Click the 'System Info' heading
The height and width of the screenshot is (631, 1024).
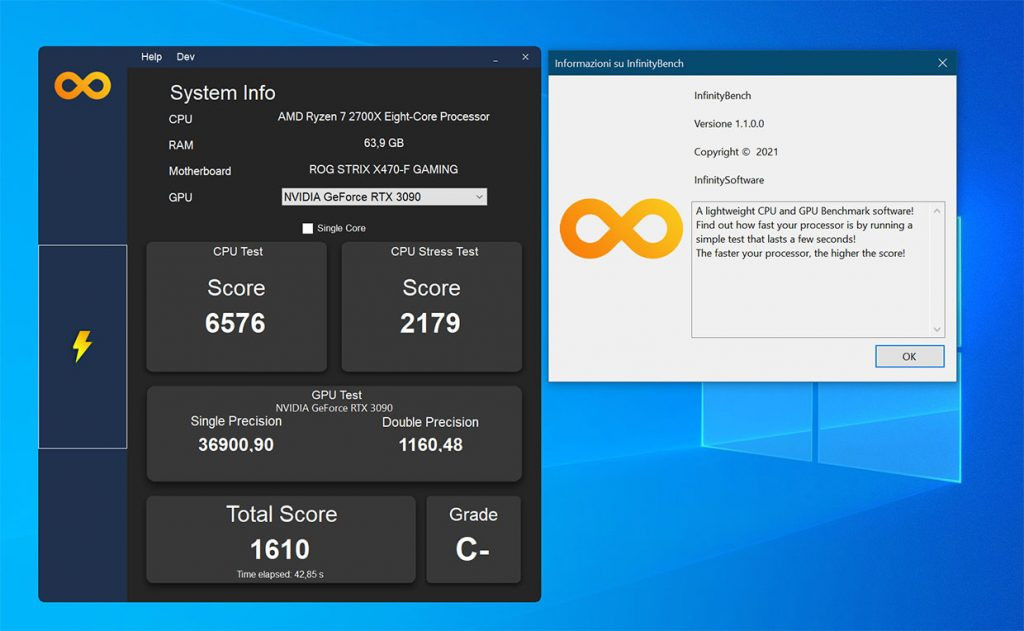(x=223, y=93)
